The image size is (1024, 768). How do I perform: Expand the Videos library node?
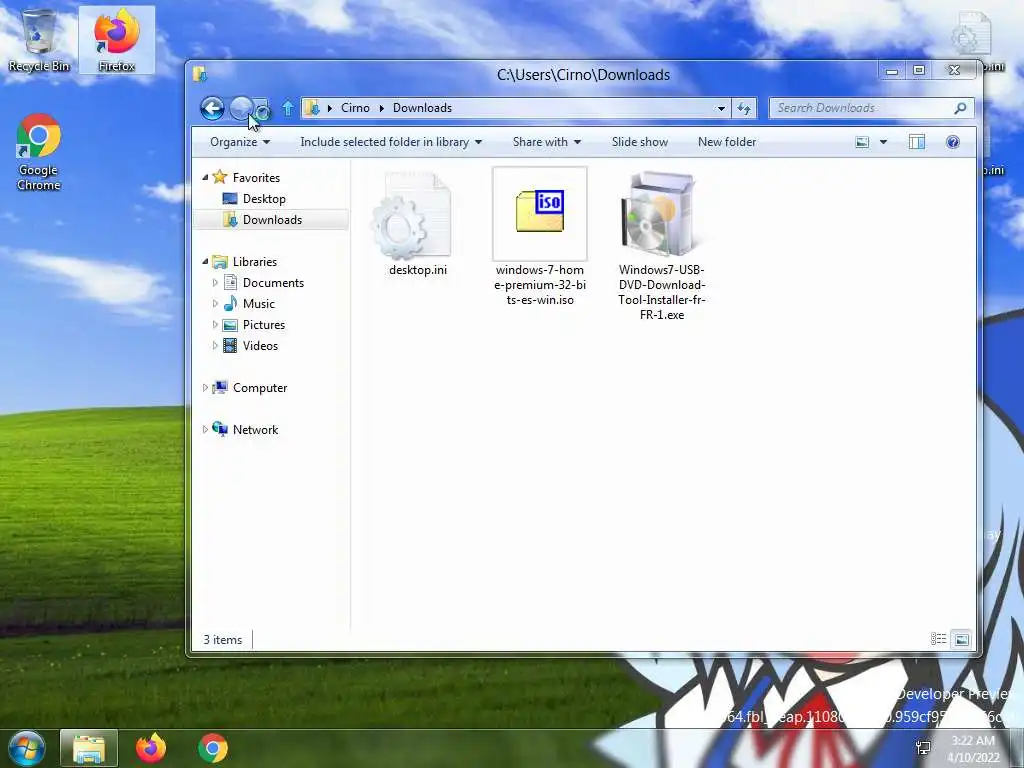(x=215, y=345)
